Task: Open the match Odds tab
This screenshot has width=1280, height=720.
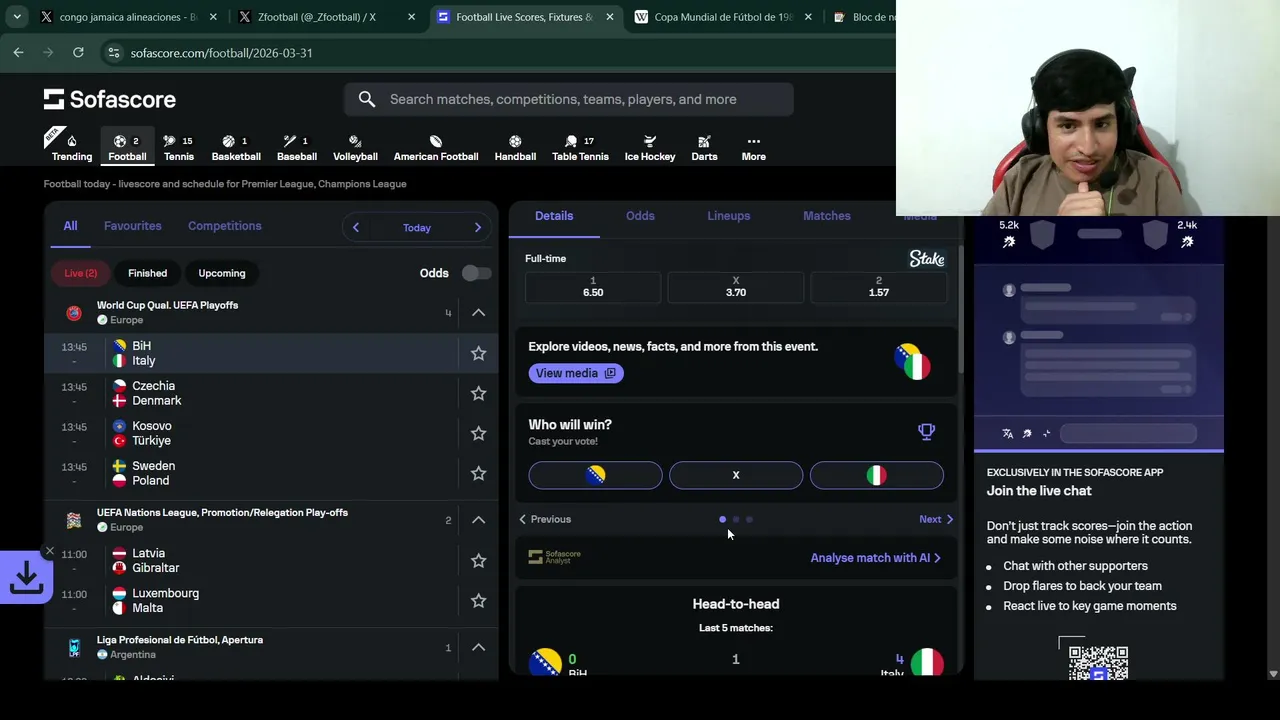Action: tap(640, 216)
